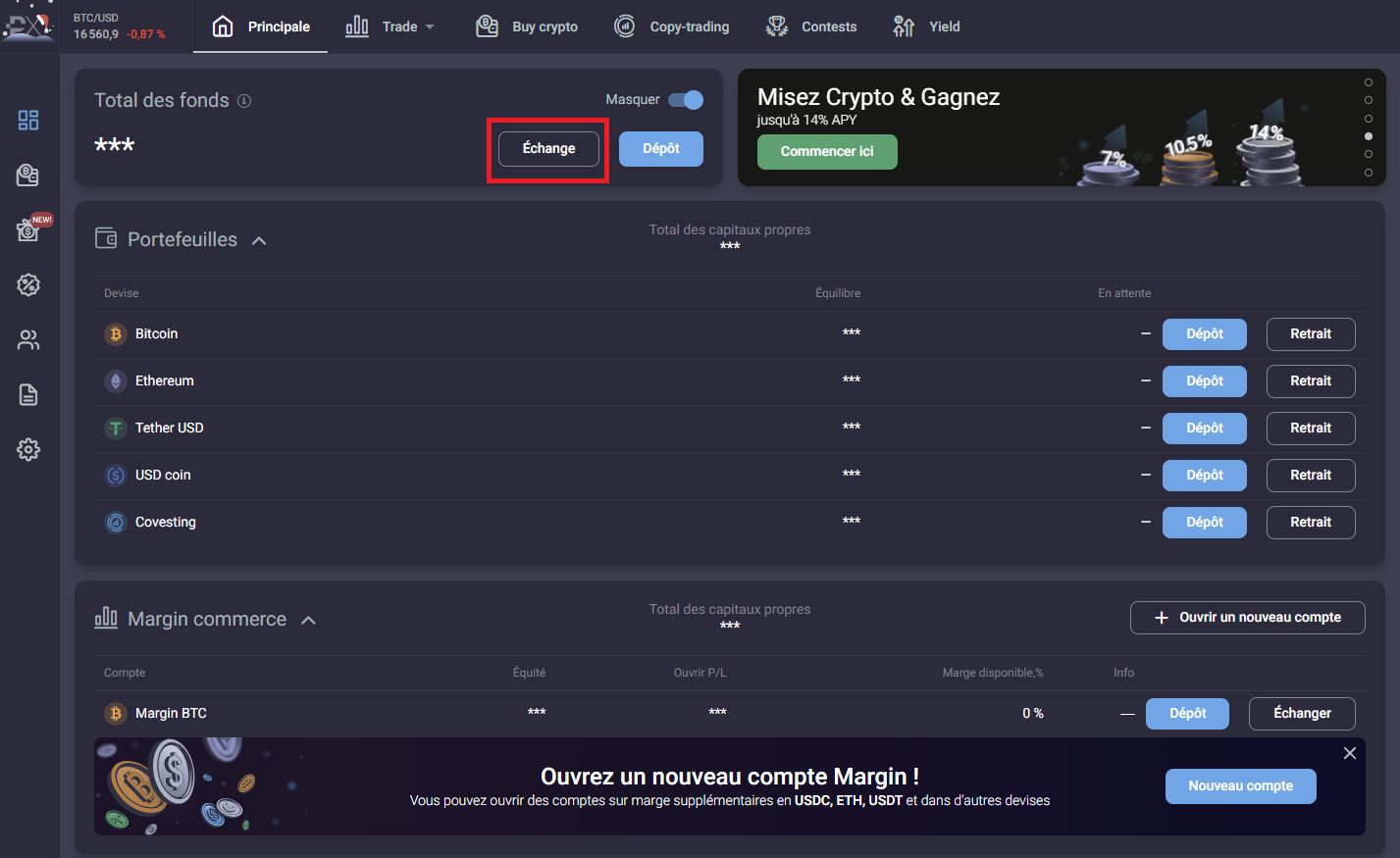Image resolution: width=1400 pixels, height=858 pixels.
Task: Open the settings gear sidebar icon
Action: pos(28,449)
